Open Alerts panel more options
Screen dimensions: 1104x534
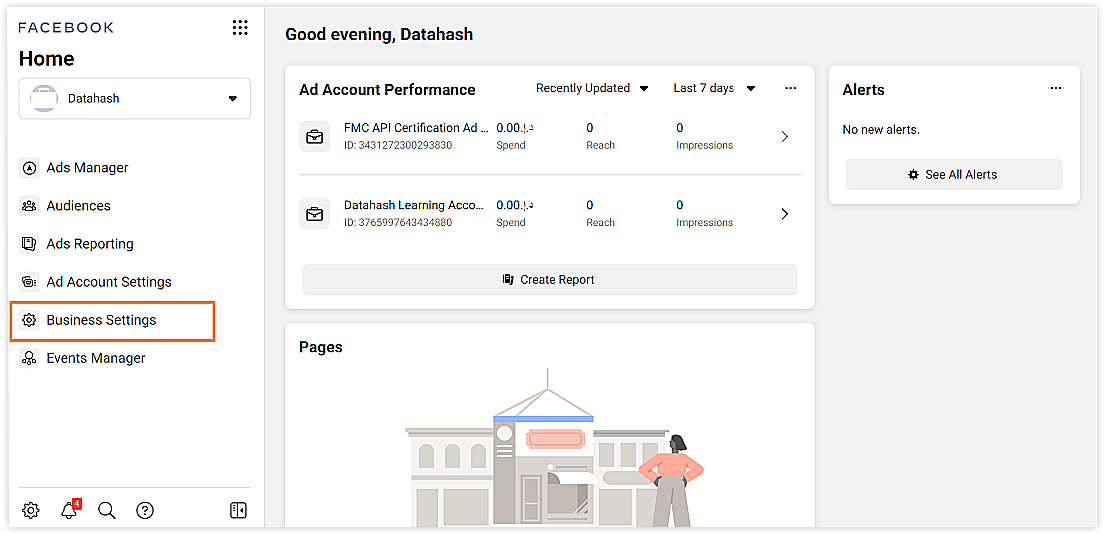[1055, 88]
